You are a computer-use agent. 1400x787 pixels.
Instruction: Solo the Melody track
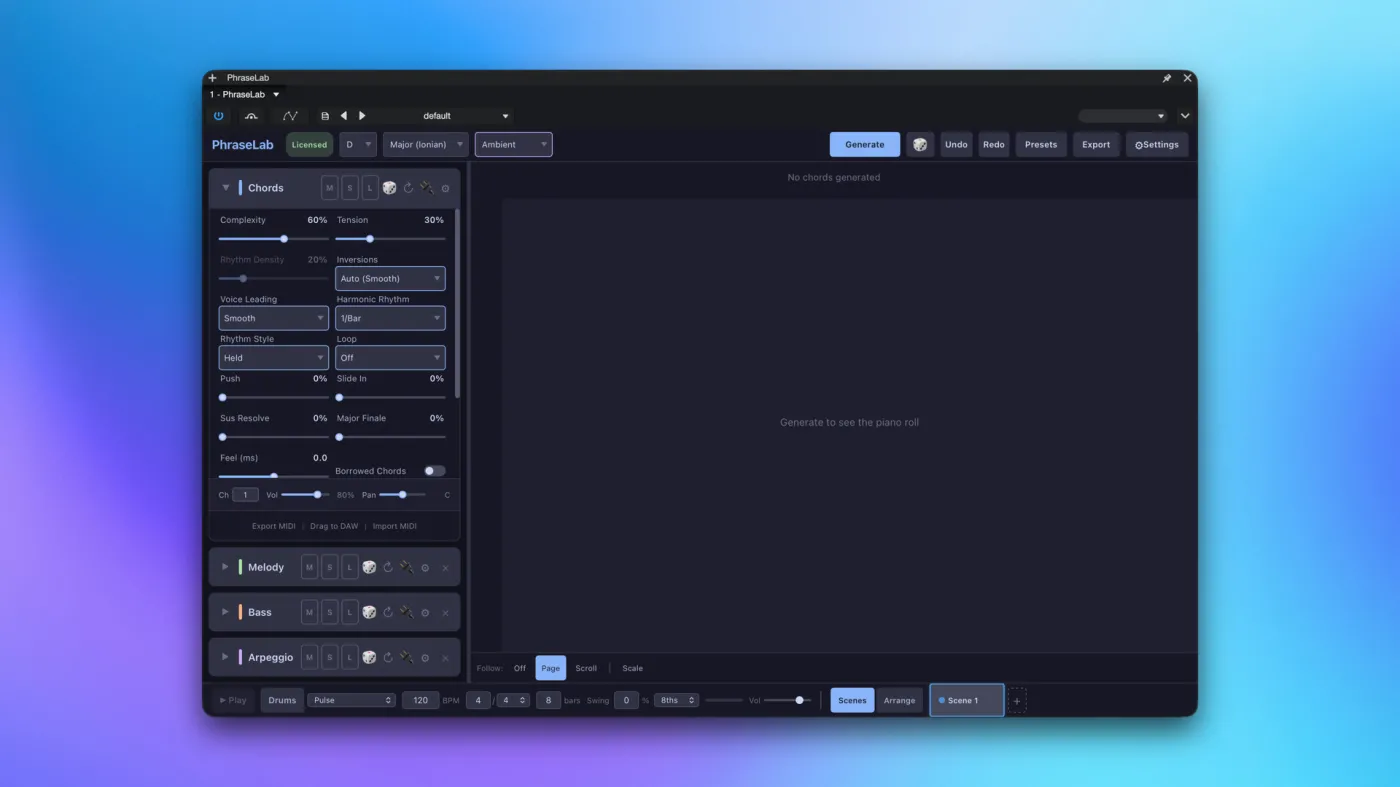click(x=330, y=567)
